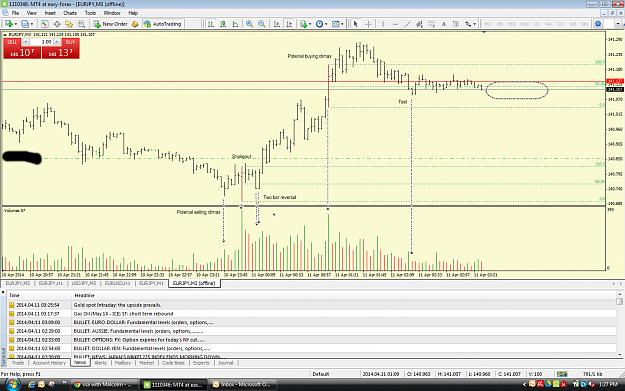Select the Equidistant Channel tool
Image resolution: width=625 pixels, height=391 pixels.
pos(419,24)
